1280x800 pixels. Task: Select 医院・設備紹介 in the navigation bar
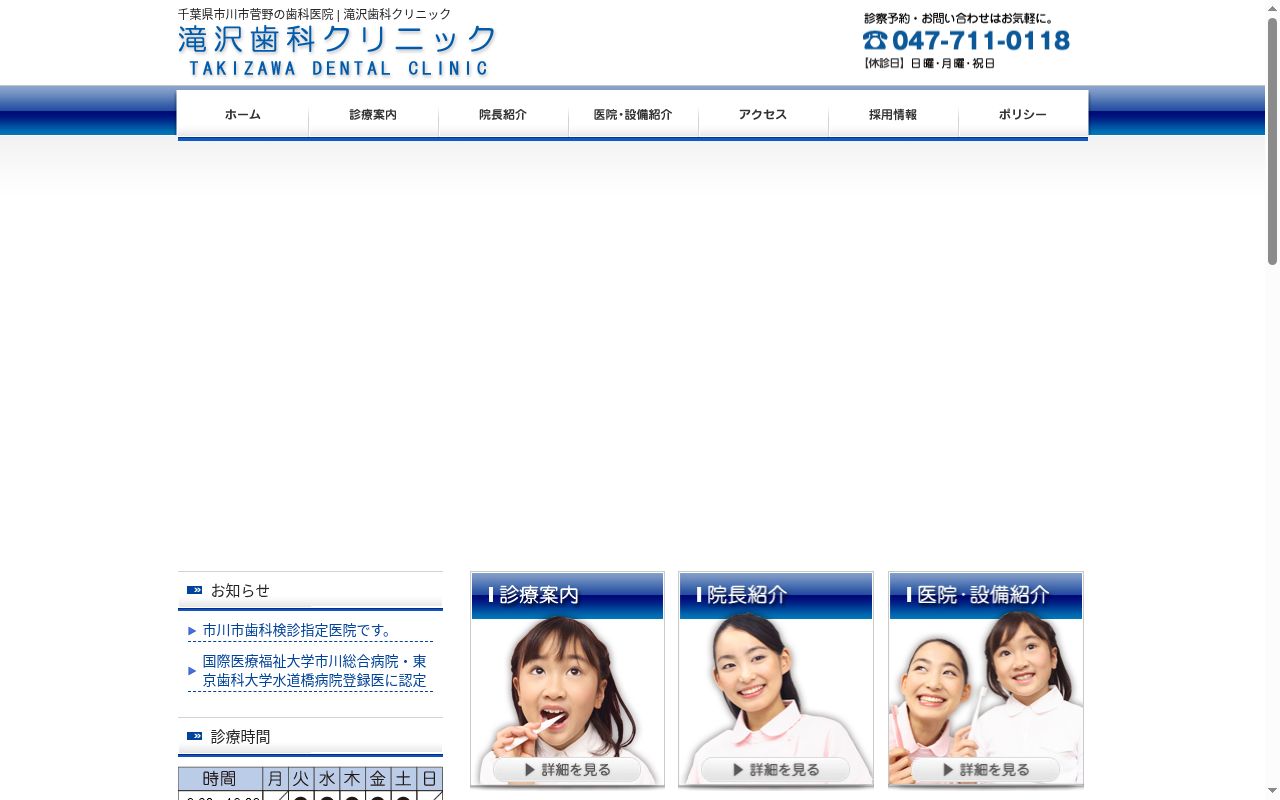click(x=633, y=114)
